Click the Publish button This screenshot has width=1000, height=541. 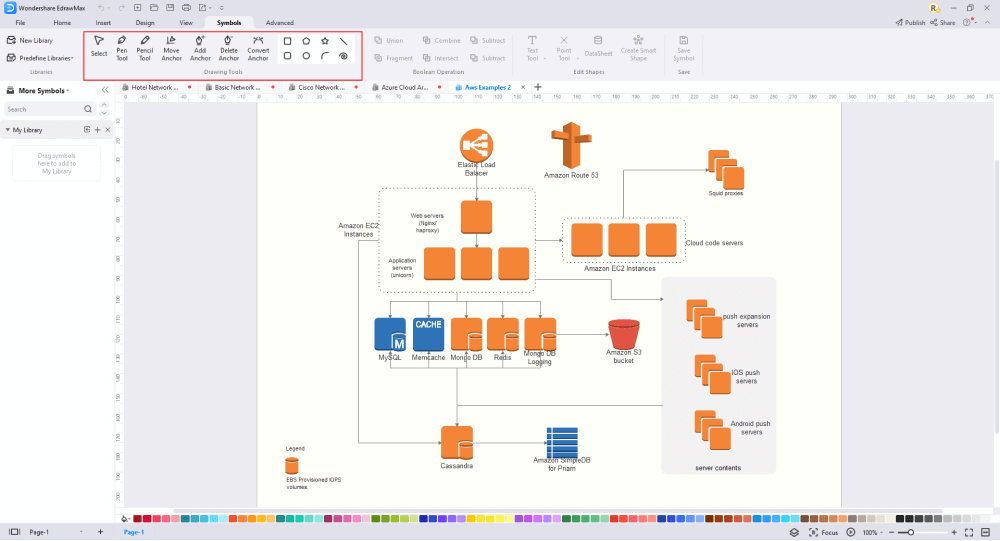910,22
